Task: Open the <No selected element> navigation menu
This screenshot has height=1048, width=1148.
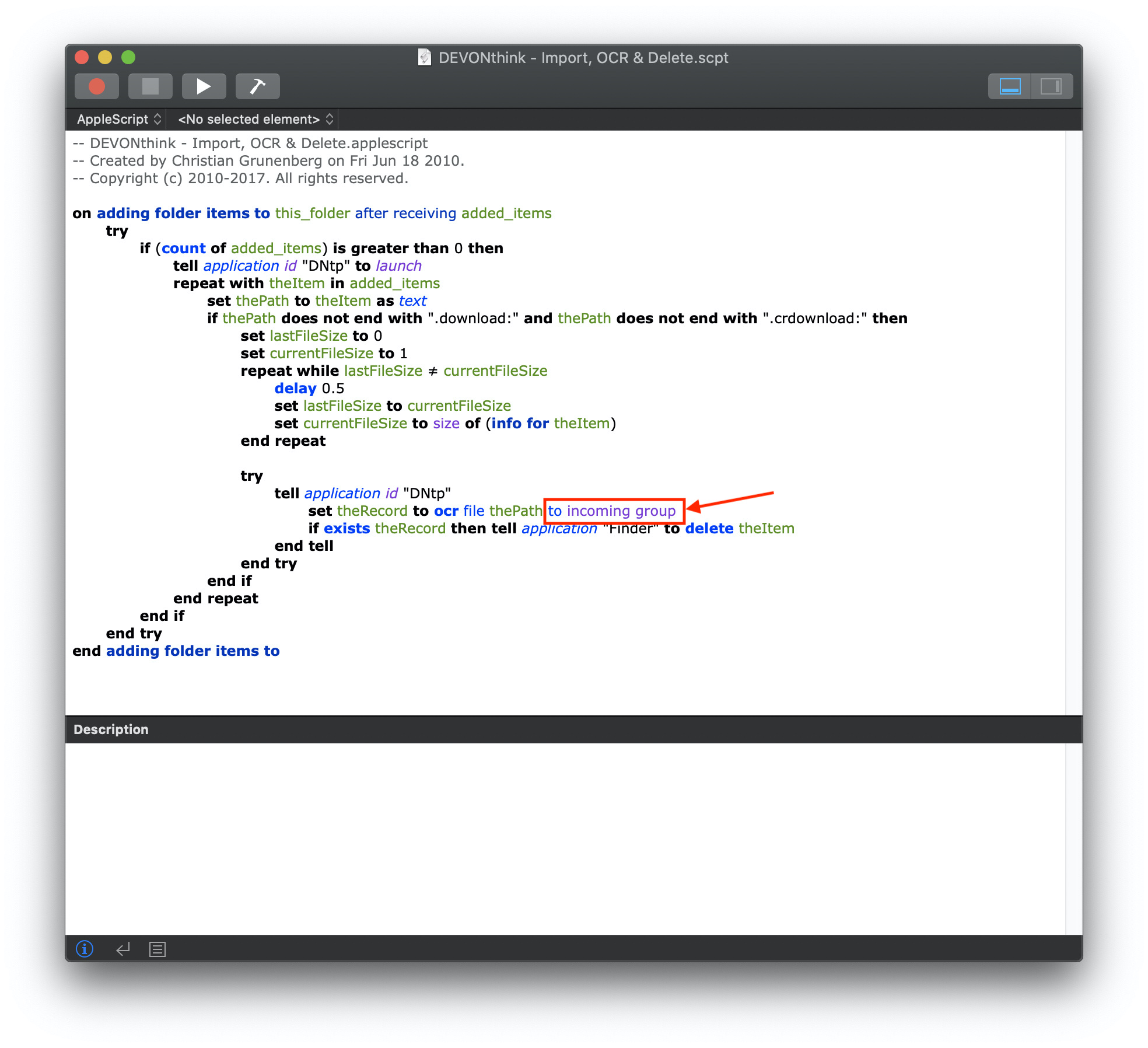Action: tap(250, 119)
